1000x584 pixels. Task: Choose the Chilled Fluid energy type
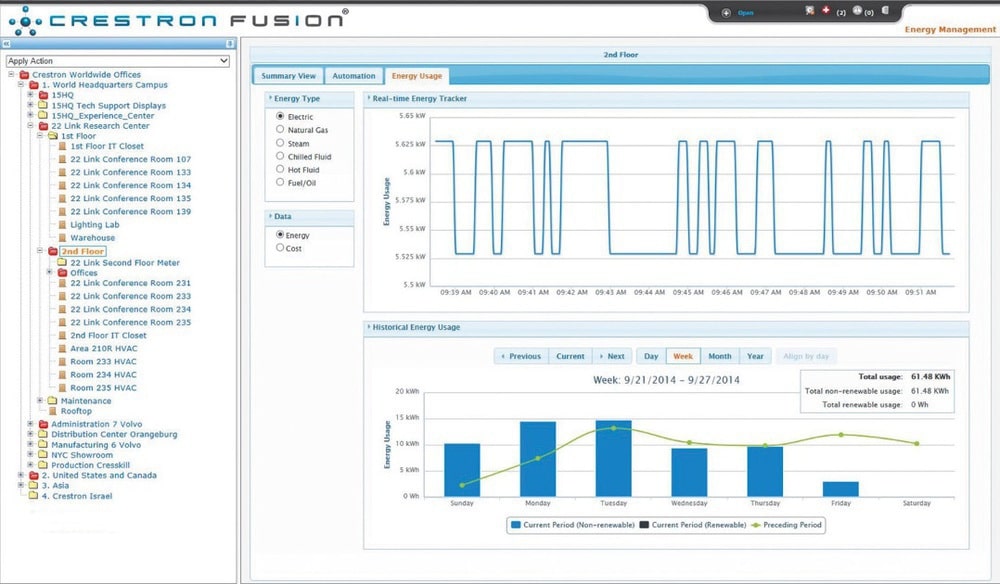[x=280, y=157]
